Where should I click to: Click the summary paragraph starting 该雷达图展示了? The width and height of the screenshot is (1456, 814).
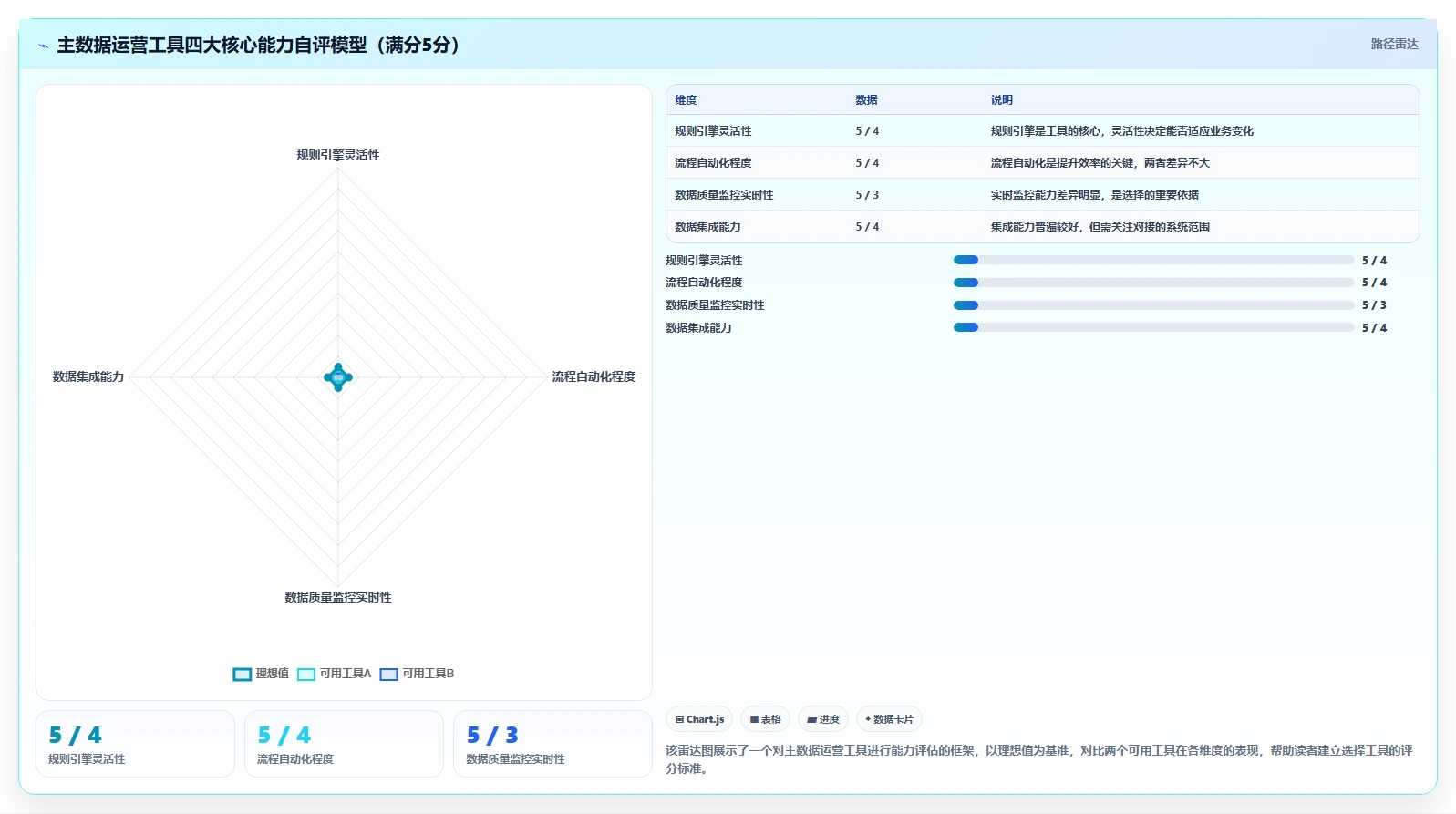coord(1039,759)
